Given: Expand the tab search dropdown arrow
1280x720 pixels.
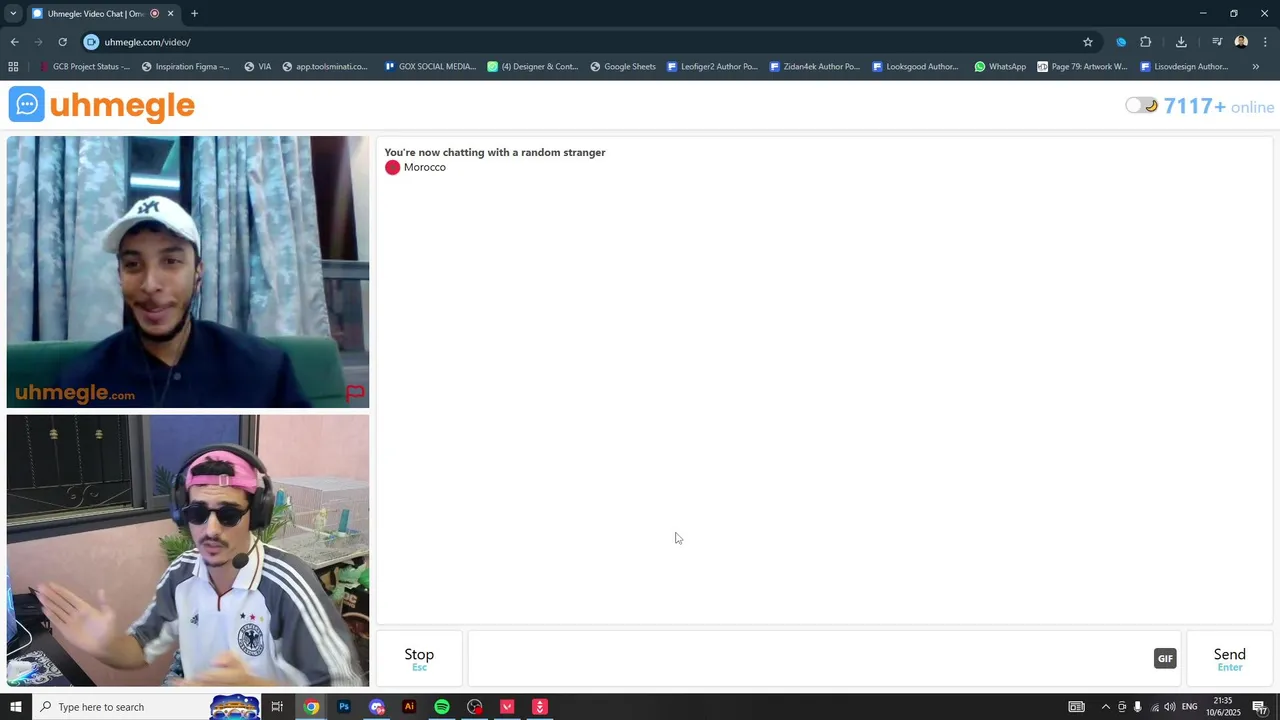Looking at the screenshot, I should coord(13,13).
